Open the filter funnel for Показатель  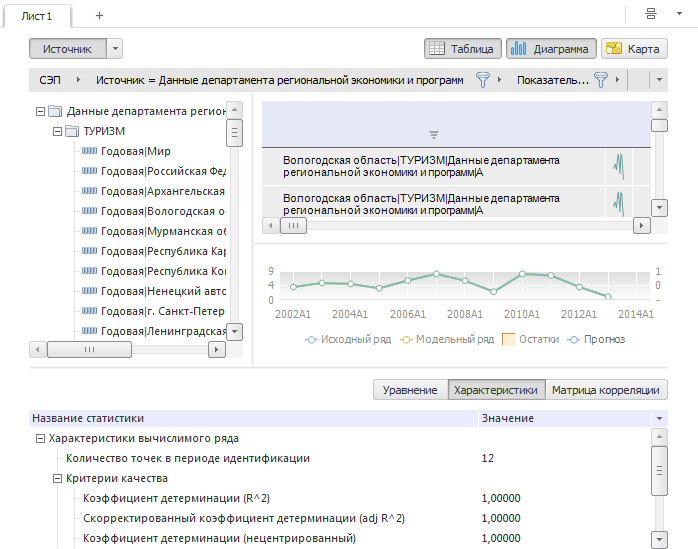point(601,80)
